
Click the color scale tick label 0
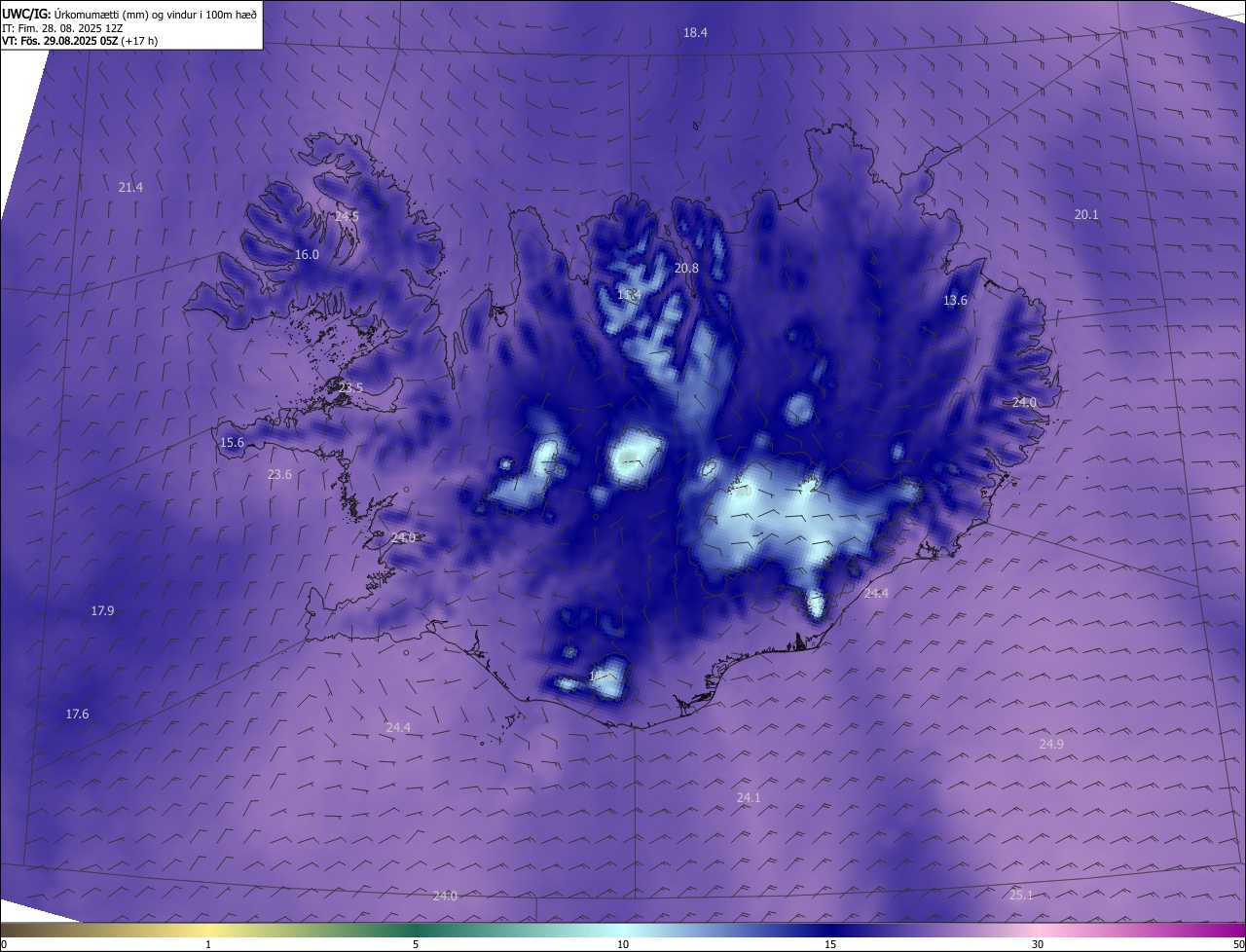[x=4, y=945]
